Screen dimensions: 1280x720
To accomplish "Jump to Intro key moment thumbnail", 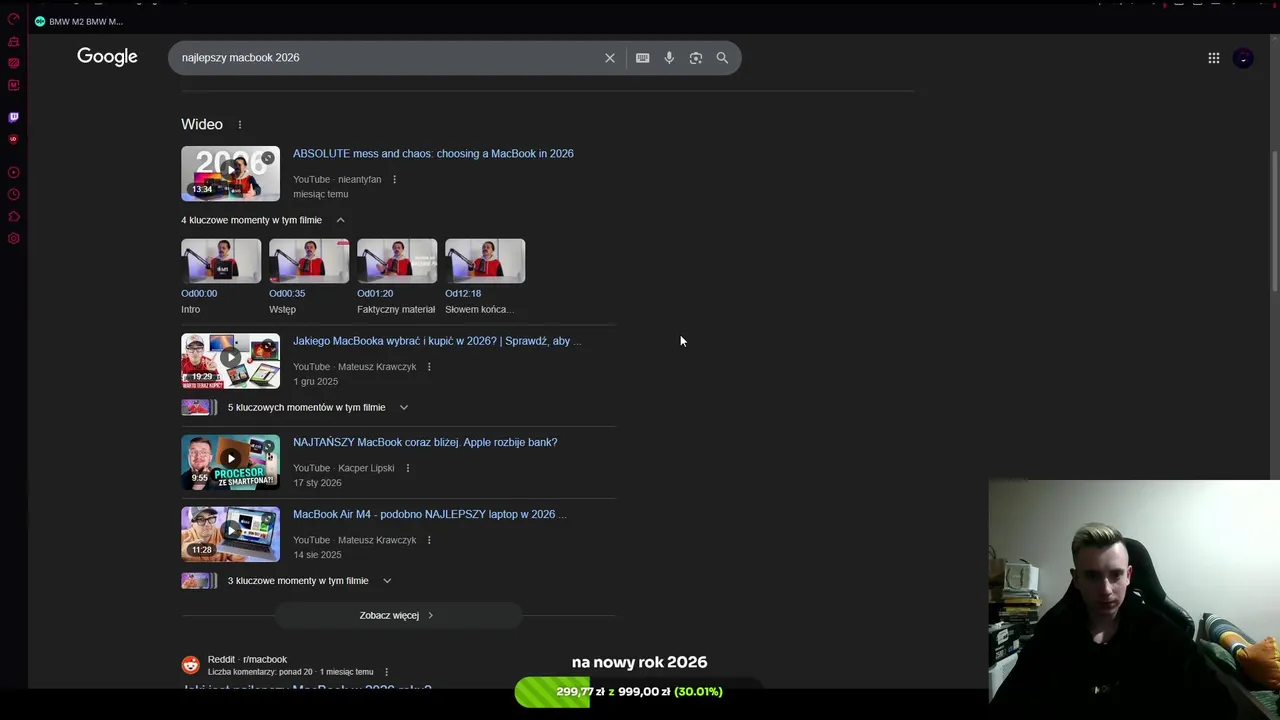I will (x=221, y=261).
